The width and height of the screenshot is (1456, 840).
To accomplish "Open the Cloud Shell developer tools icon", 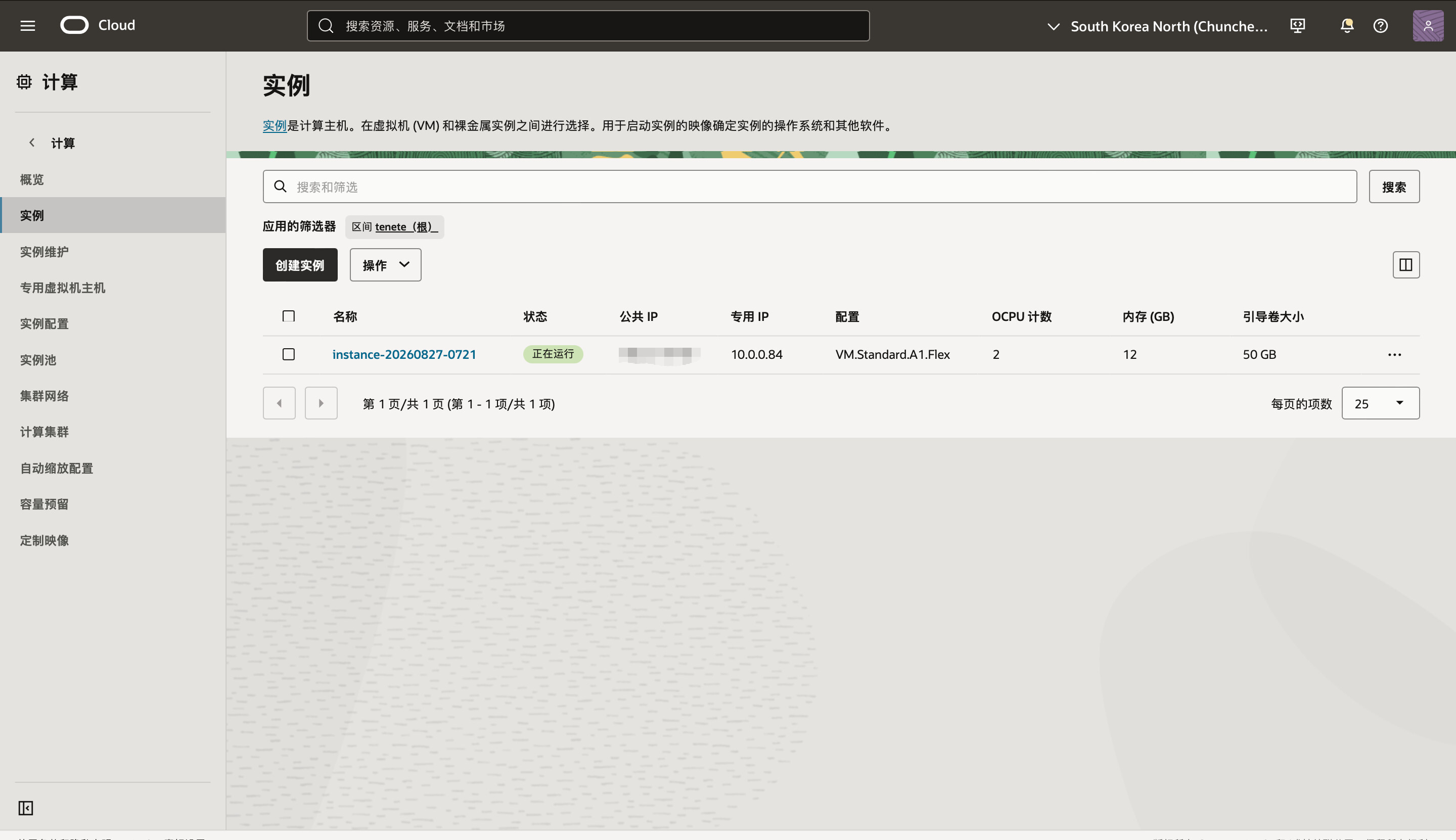I will tap(1298, 26).
